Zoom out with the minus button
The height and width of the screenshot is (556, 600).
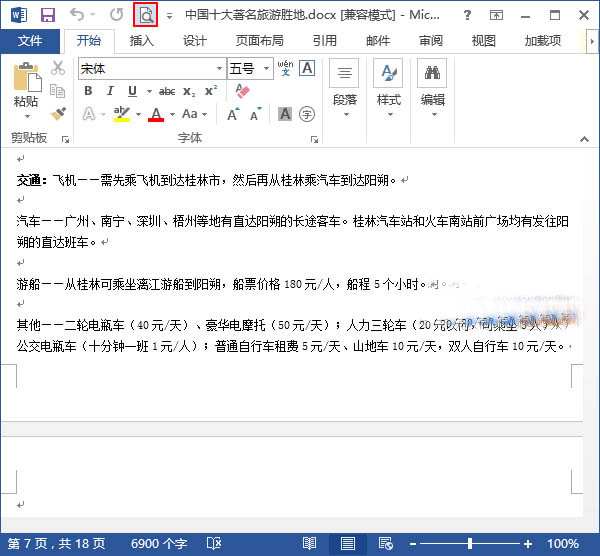click(412, 544)
